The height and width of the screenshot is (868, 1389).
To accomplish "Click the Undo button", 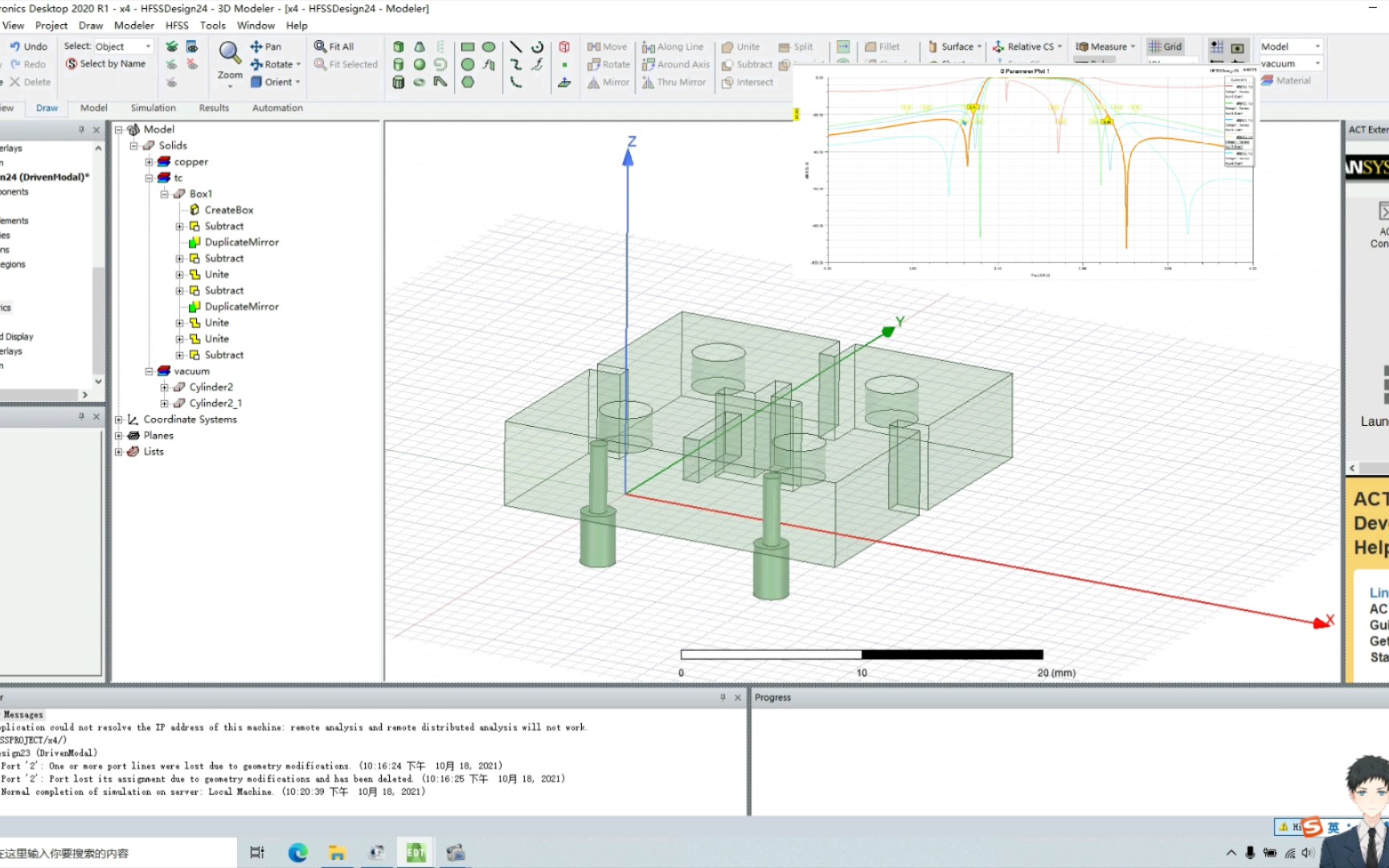I will point(28,47).
